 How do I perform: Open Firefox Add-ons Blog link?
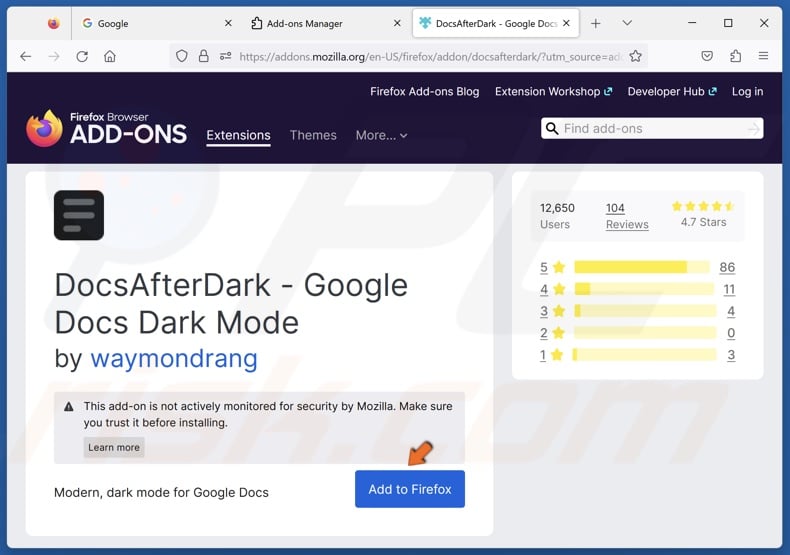click(x=425, y=92)
